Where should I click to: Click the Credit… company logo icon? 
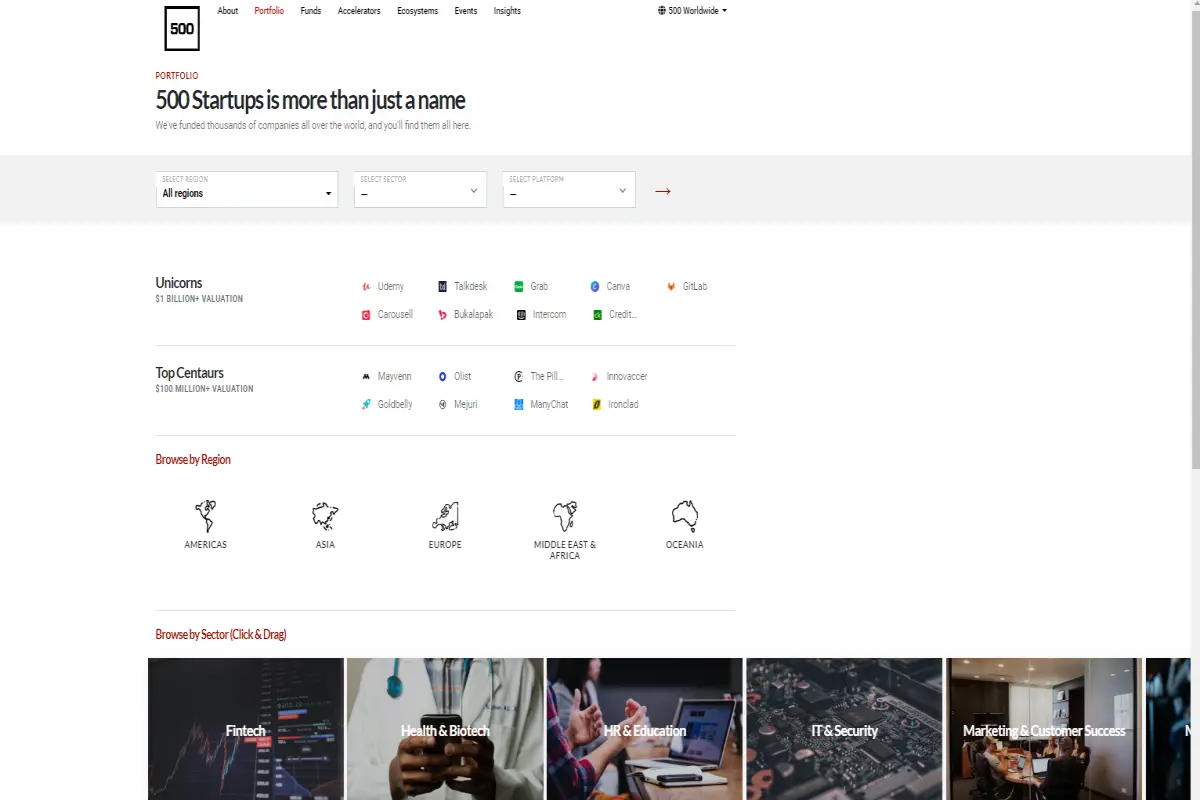(597, 315)
